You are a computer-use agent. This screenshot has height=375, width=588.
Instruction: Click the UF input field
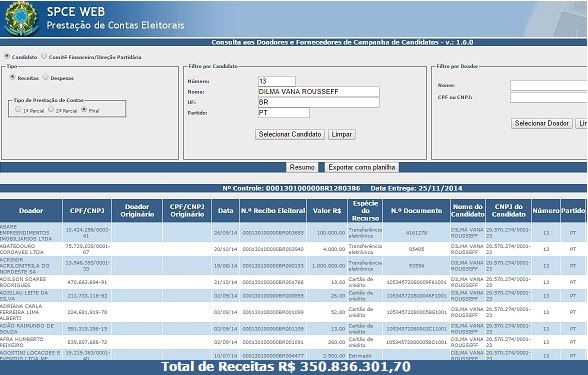pos(319,102)
